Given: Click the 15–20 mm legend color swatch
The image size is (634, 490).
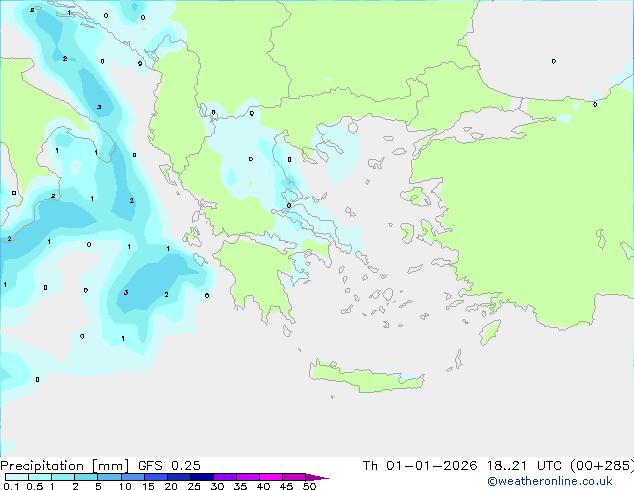Looking at the screenshot, I should (155, 477).
